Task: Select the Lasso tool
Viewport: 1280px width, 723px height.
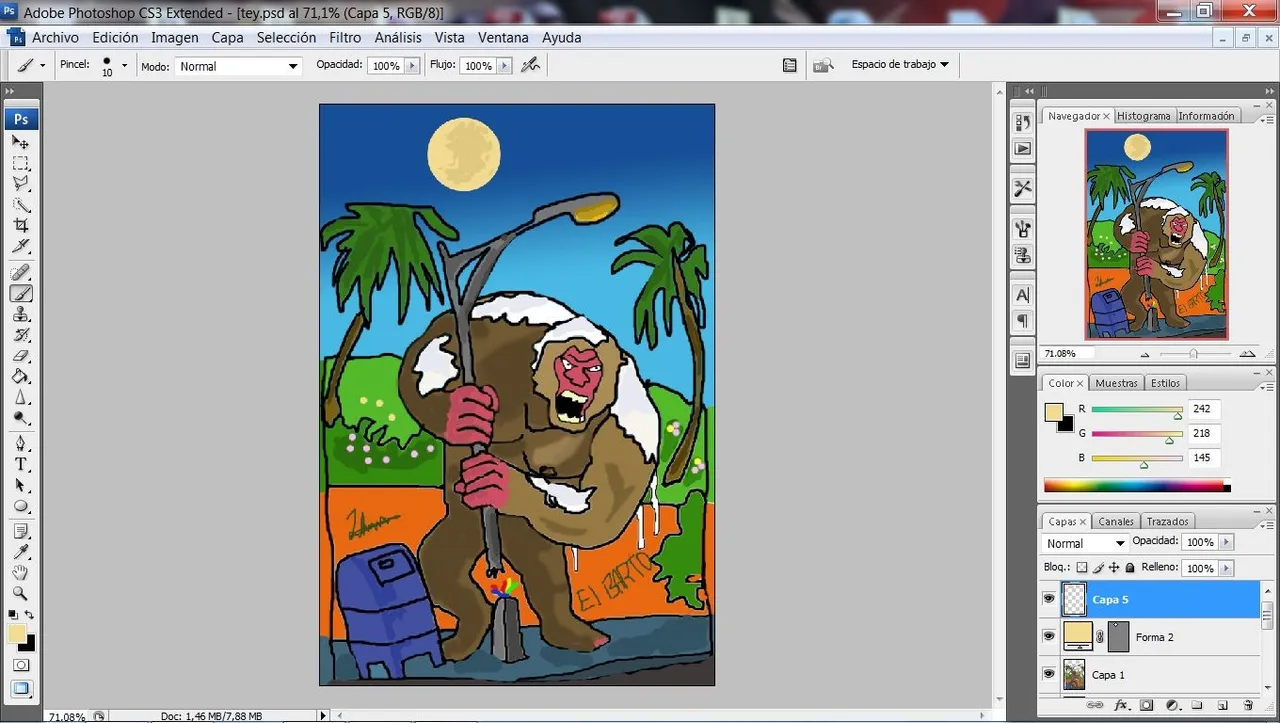Action: click(21, 183)
